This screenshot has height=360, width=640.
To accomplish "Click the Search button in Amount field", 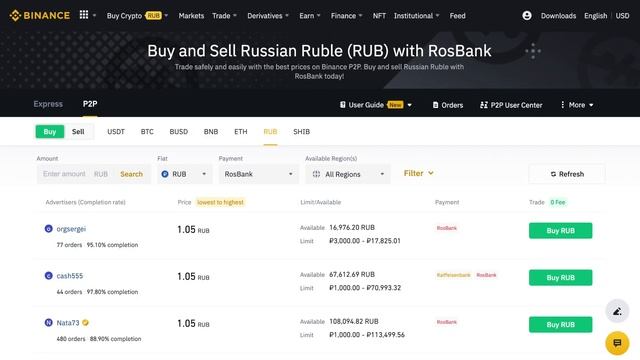I will 131,174.
